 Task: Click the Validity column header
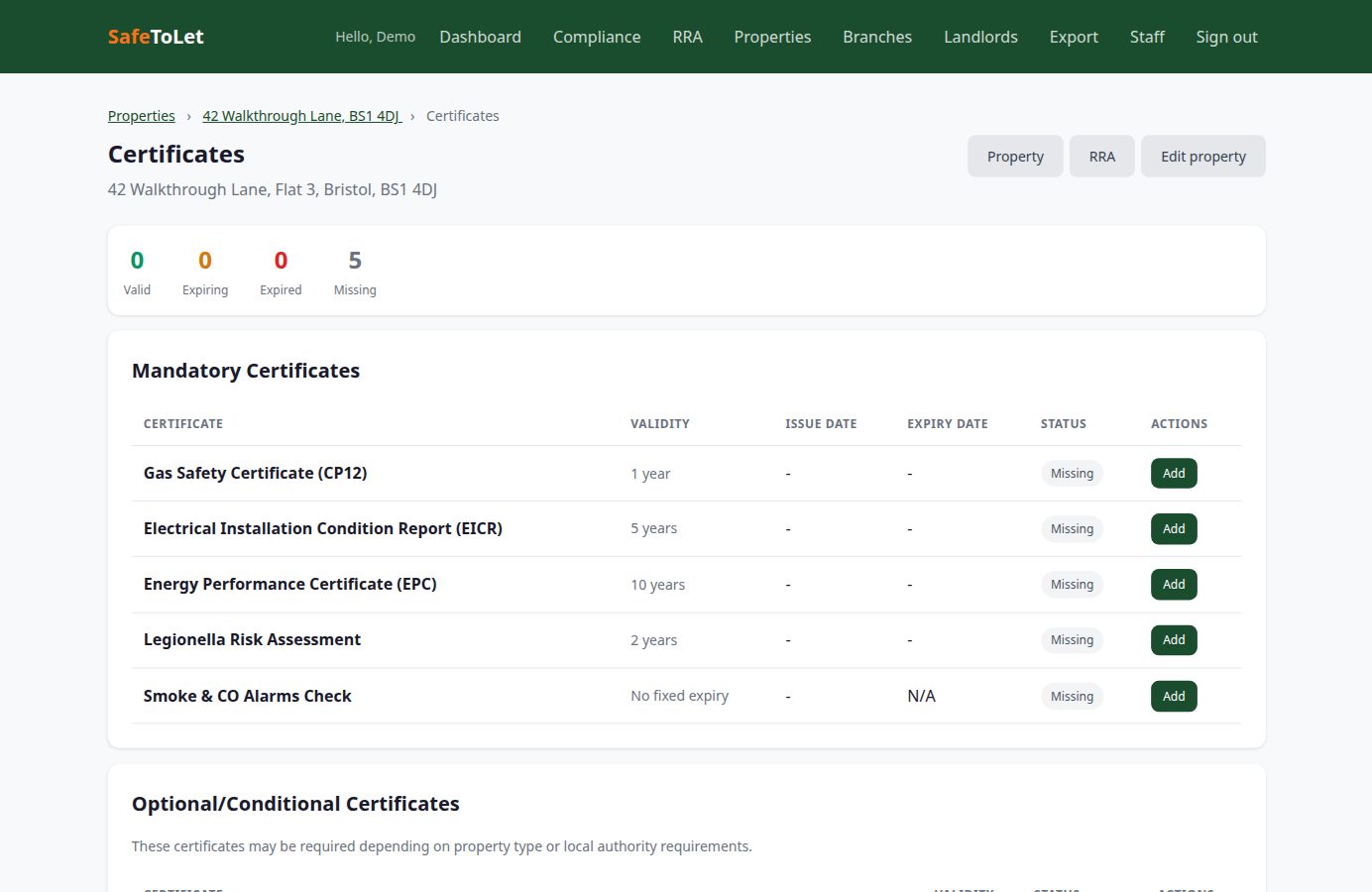pos(660,423)
